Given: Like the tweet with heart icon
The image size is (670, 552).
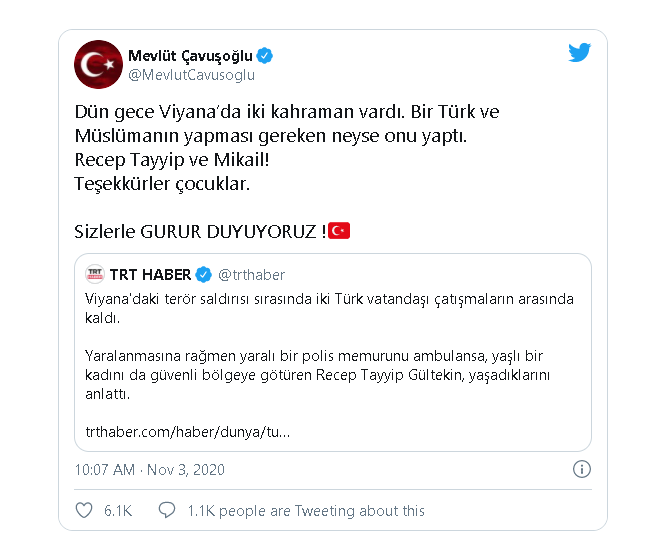Looking at the screenshot, I should (84, 510).
